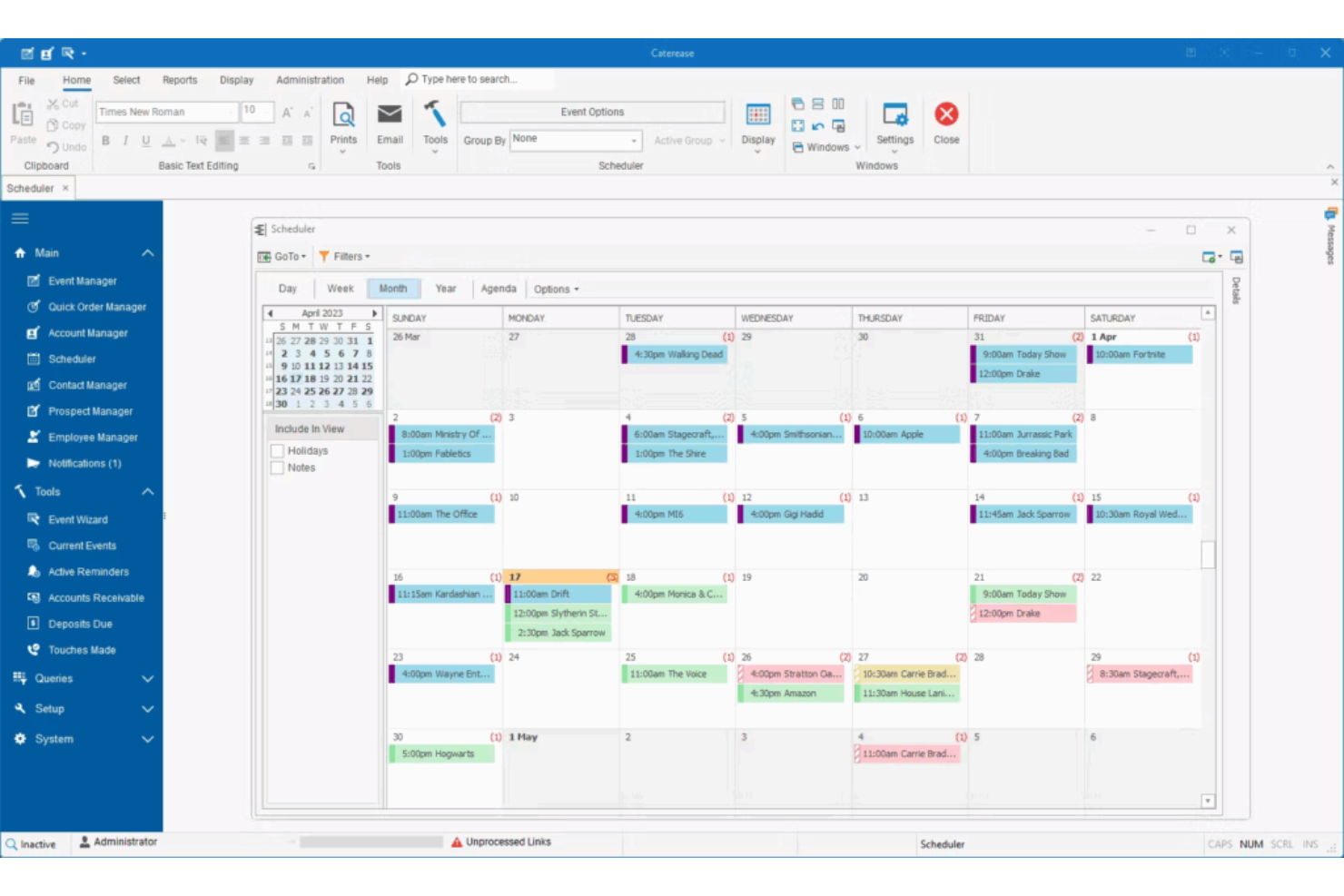Open the GoTo dropdown in the Scheduler
Viewport: 1344px width, 896px height.
282,257
